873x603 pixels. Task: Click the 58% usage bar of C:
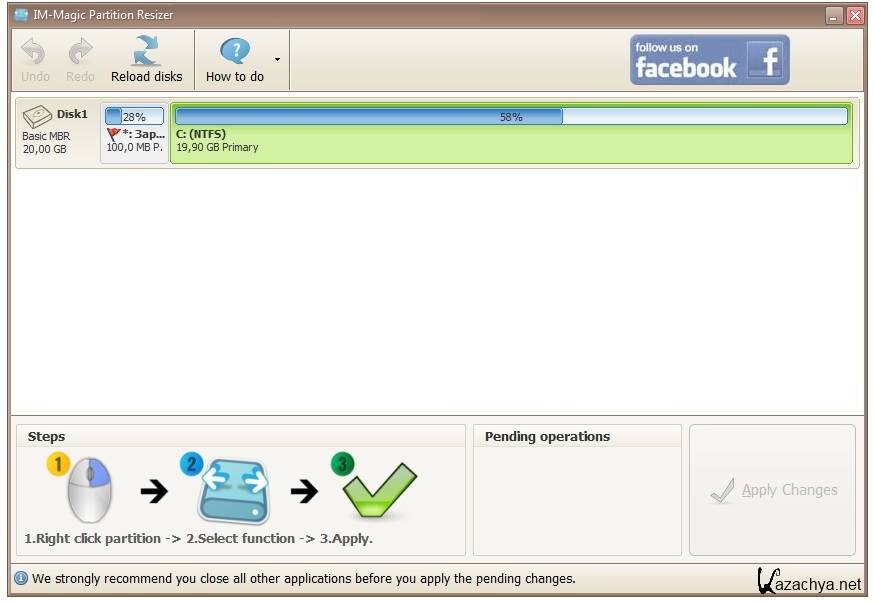point(510,116)
